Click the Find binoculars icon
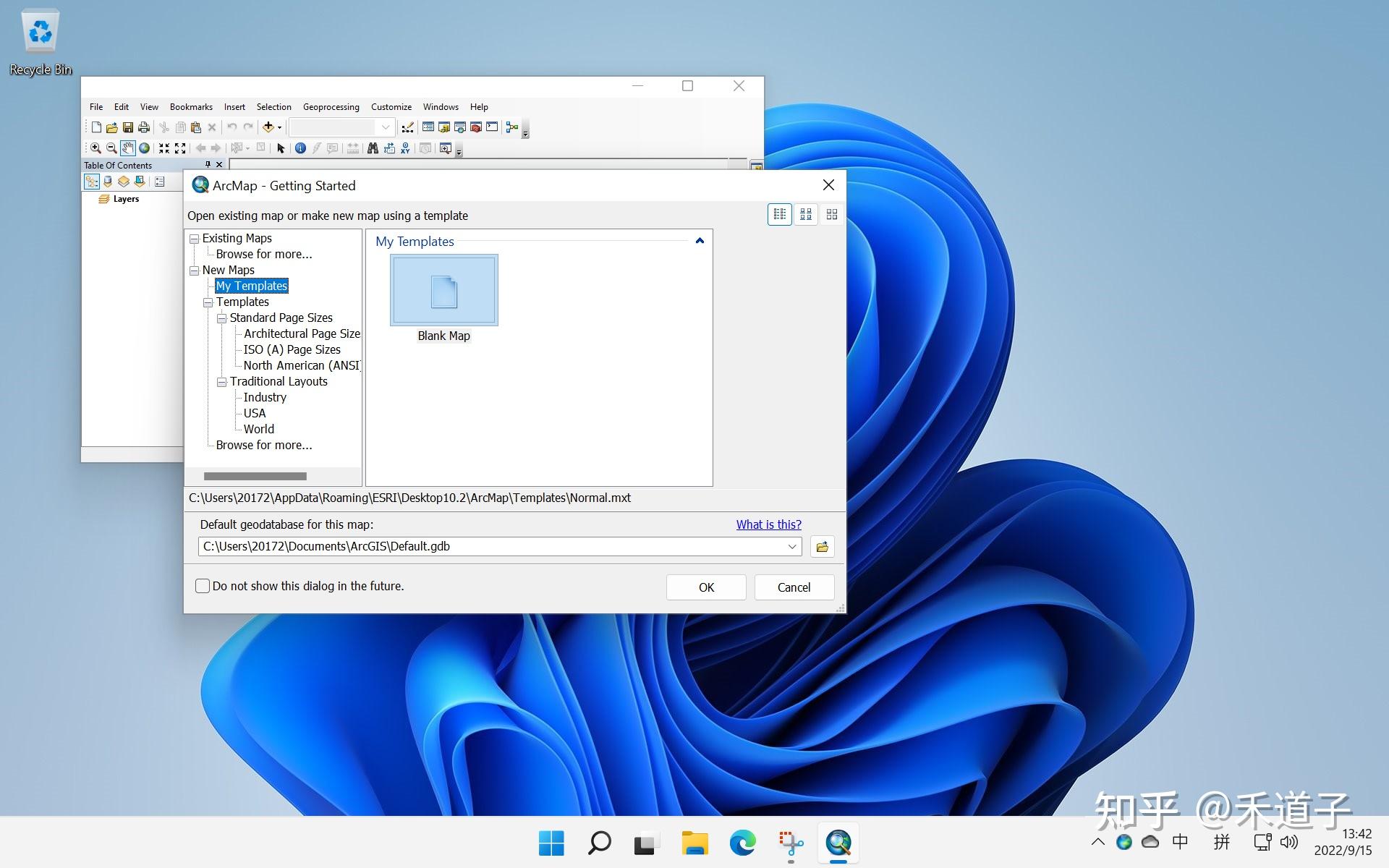Screen dimensions: 1389x868 373,148
